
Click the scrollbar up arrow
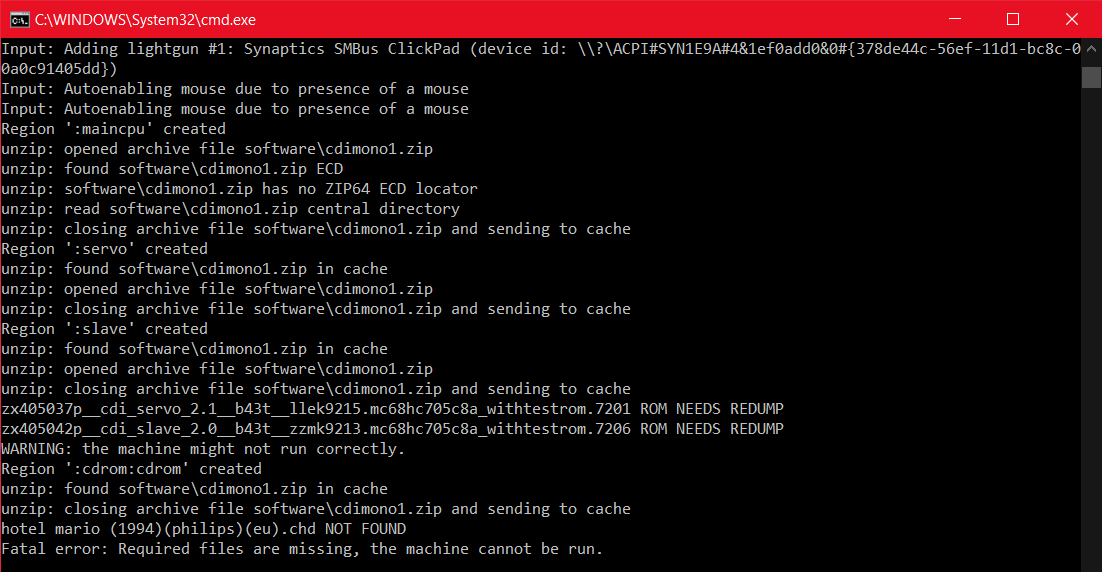pyautogui.click(x=1091, y=49)
